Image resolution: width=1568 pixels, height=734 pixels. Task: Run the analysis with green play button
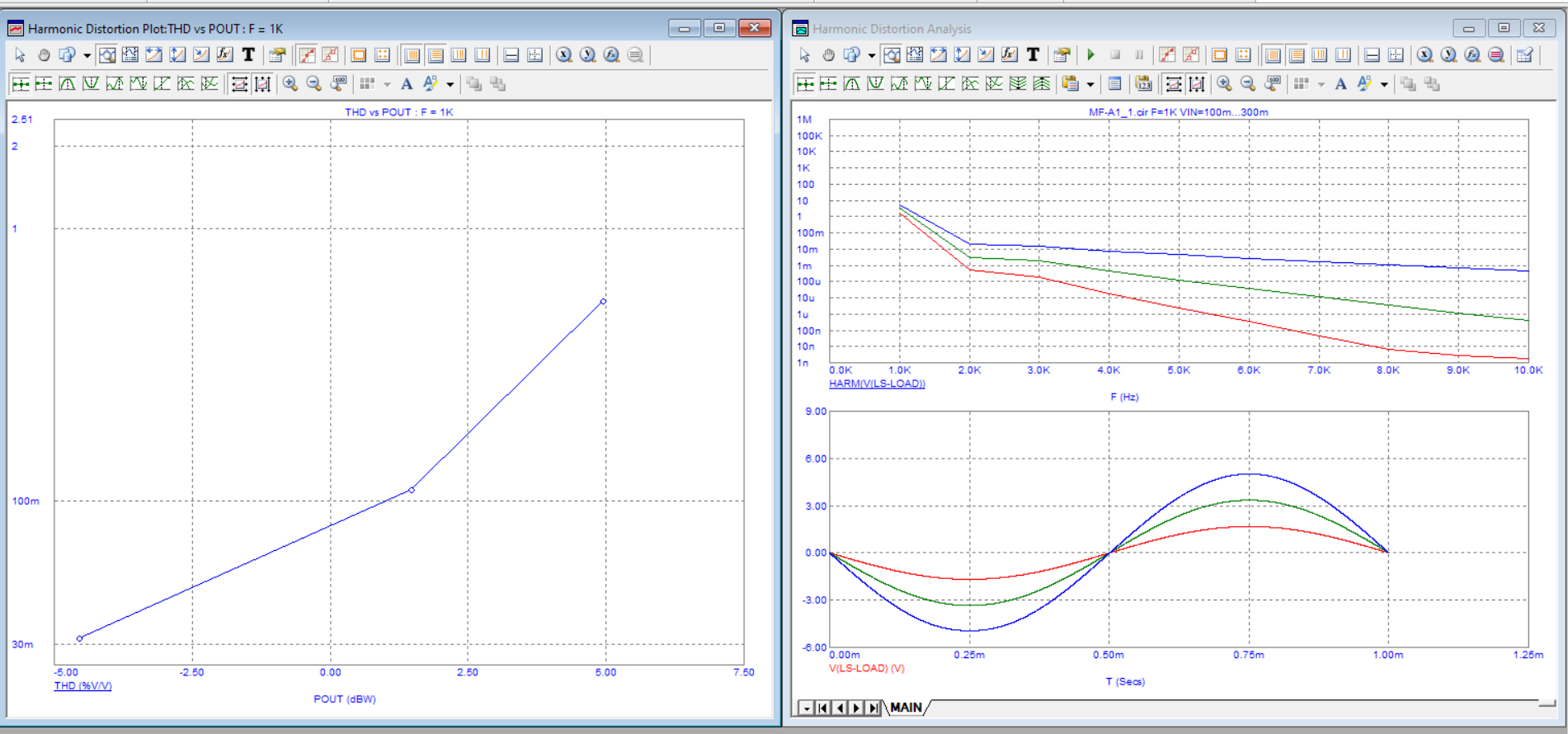coord(1091,55)
